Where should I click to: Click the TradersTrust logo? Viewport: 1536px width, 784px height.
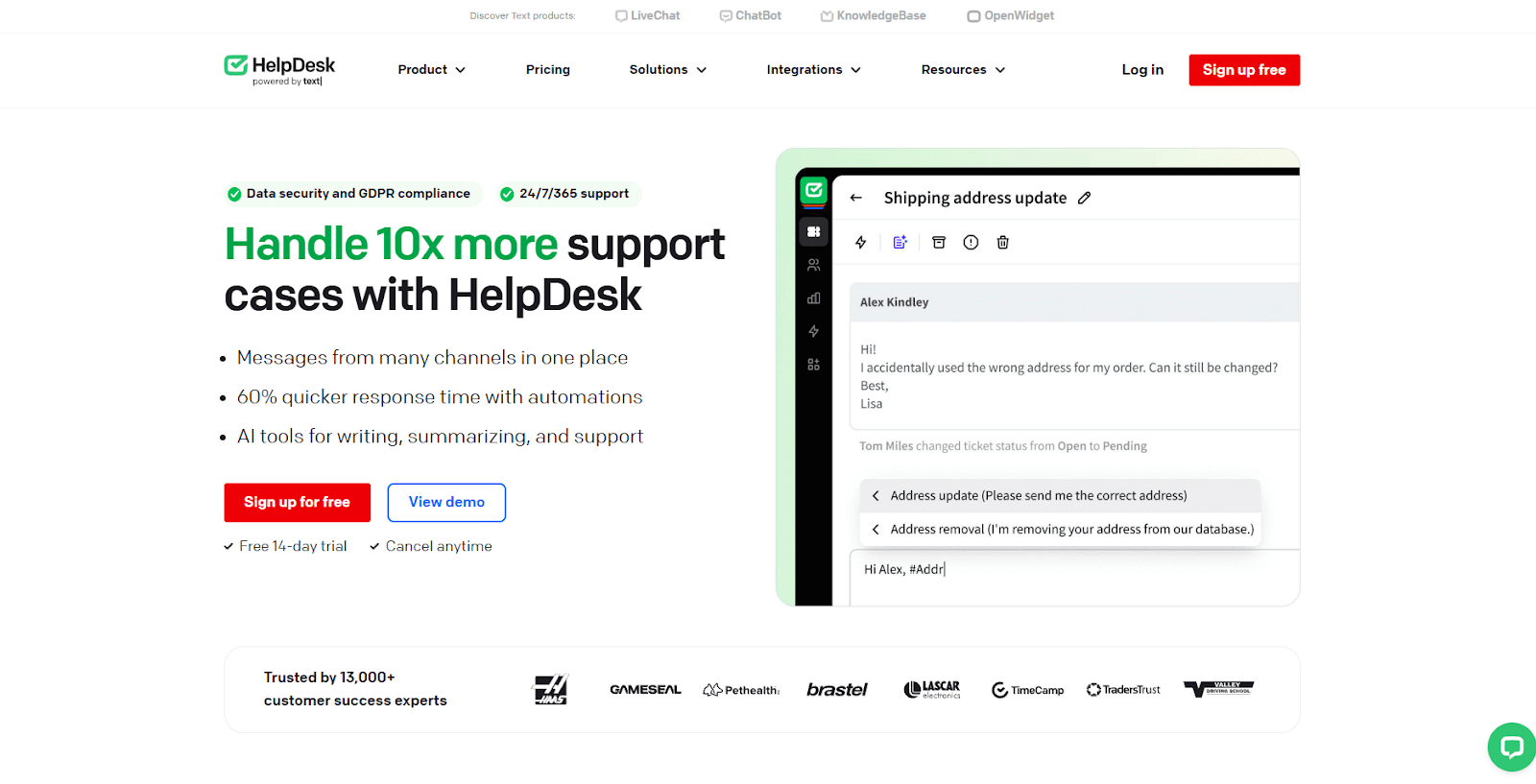(1123, 689)
